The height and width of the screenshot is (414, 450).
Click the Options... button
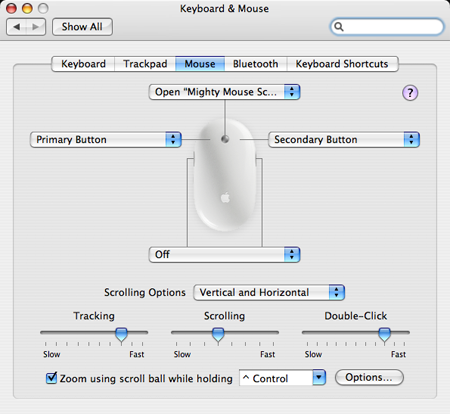(x=369, y=377)
